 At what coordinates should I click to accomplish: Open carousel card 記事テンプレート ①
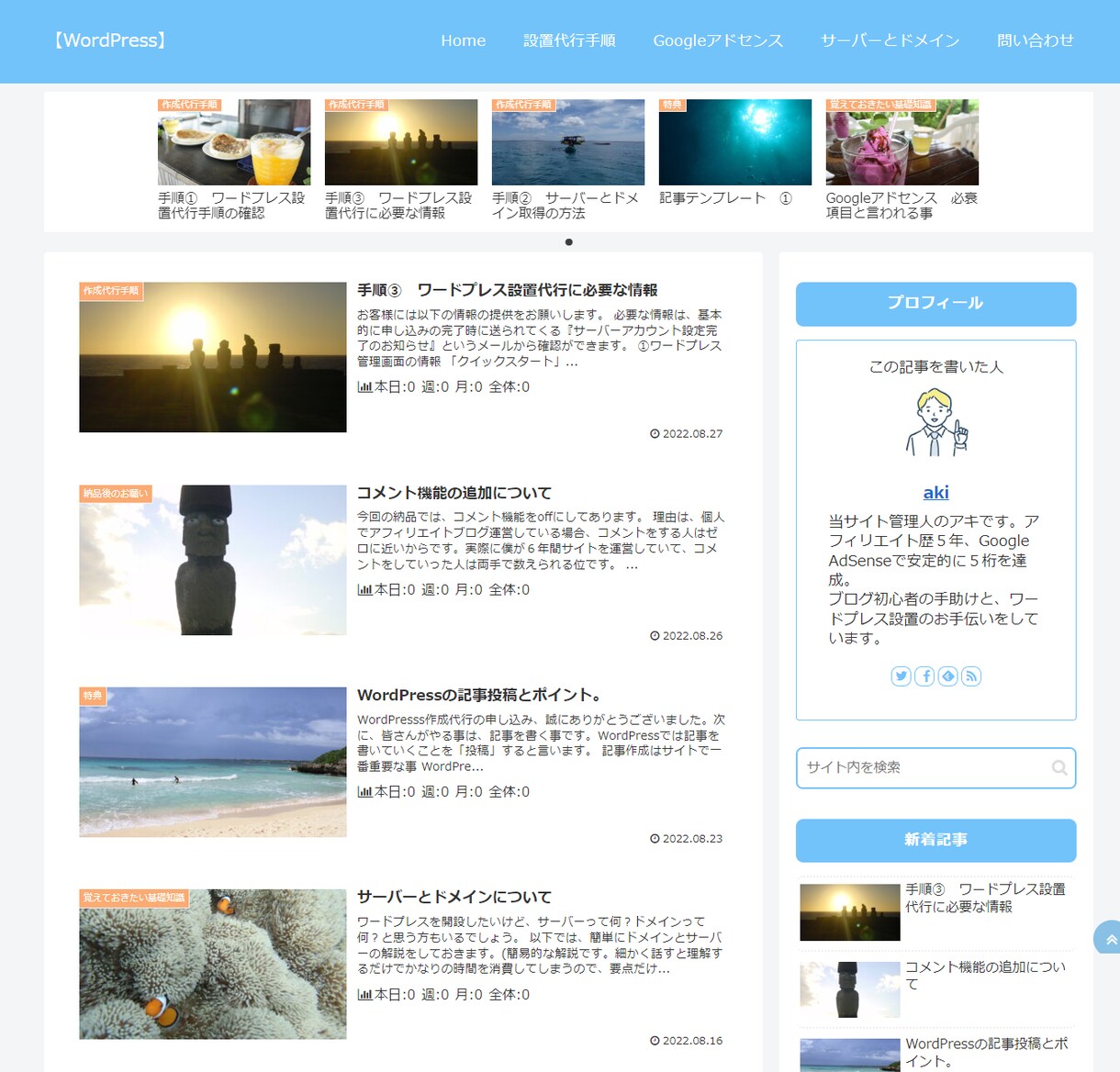click(735, 152)
